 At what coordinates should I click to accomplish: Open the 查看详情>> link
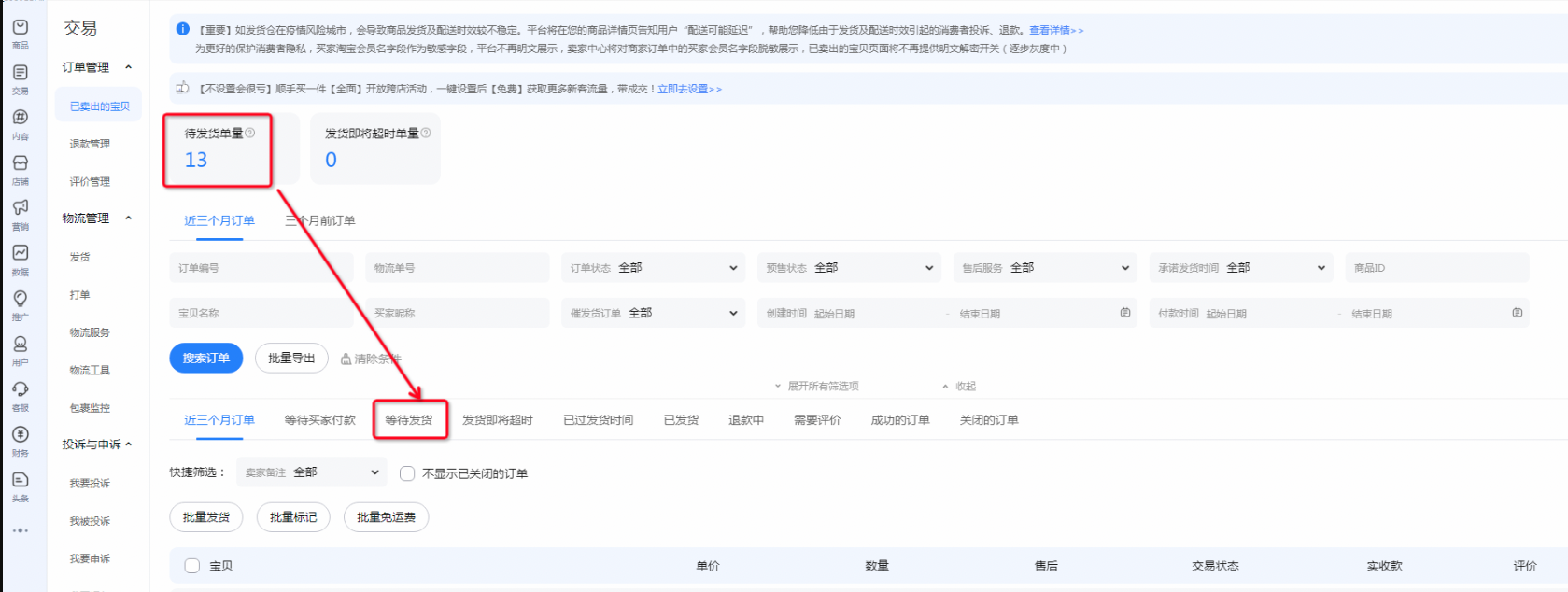(x=1056, y=31)
